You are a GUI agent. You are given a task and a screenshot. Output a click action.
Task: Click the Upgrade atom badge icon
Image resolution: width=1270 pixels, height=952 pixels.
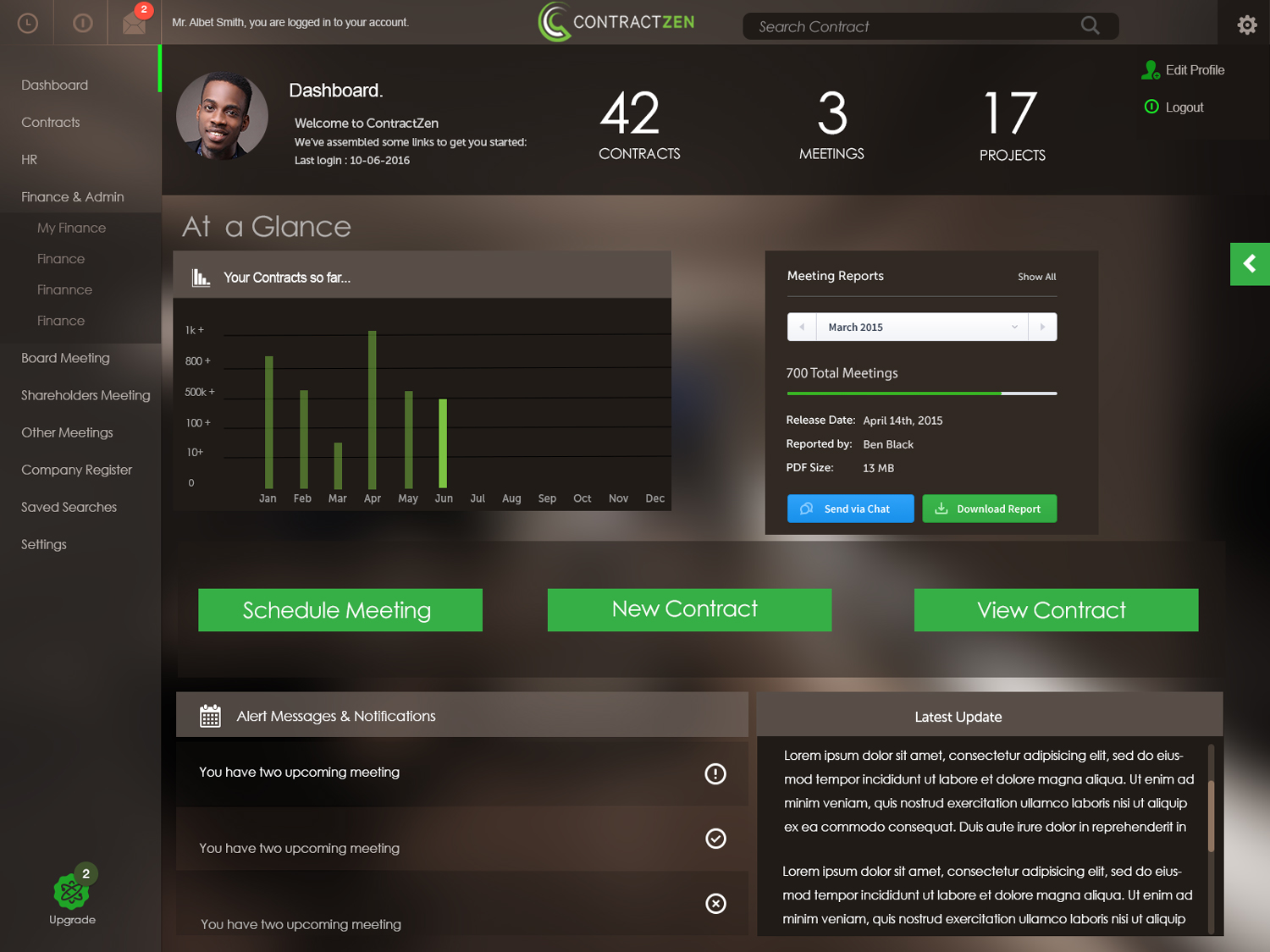pos(71,890)
